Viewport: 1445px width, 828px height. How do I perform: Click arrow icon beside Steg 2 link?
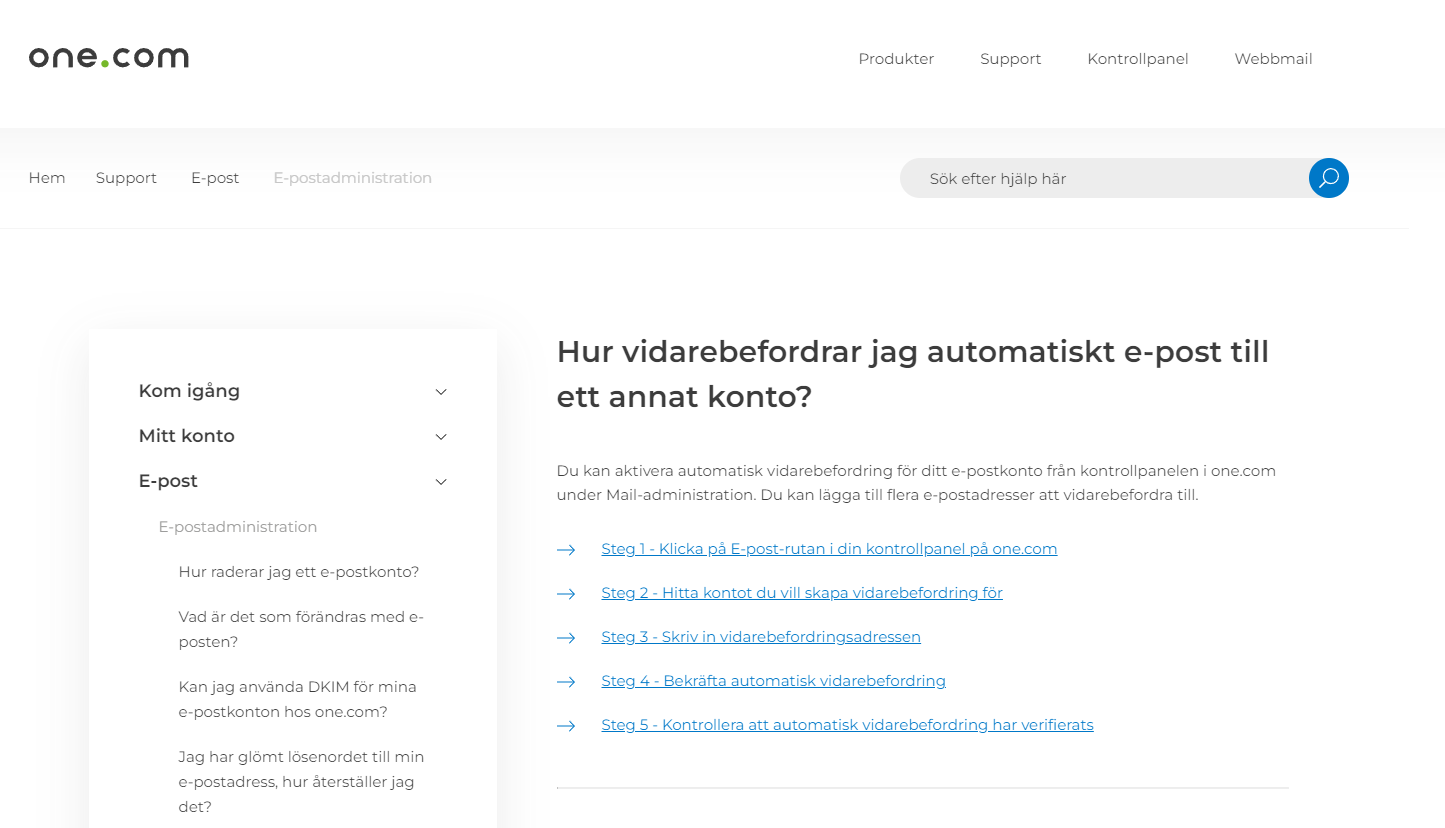[566, 594]
